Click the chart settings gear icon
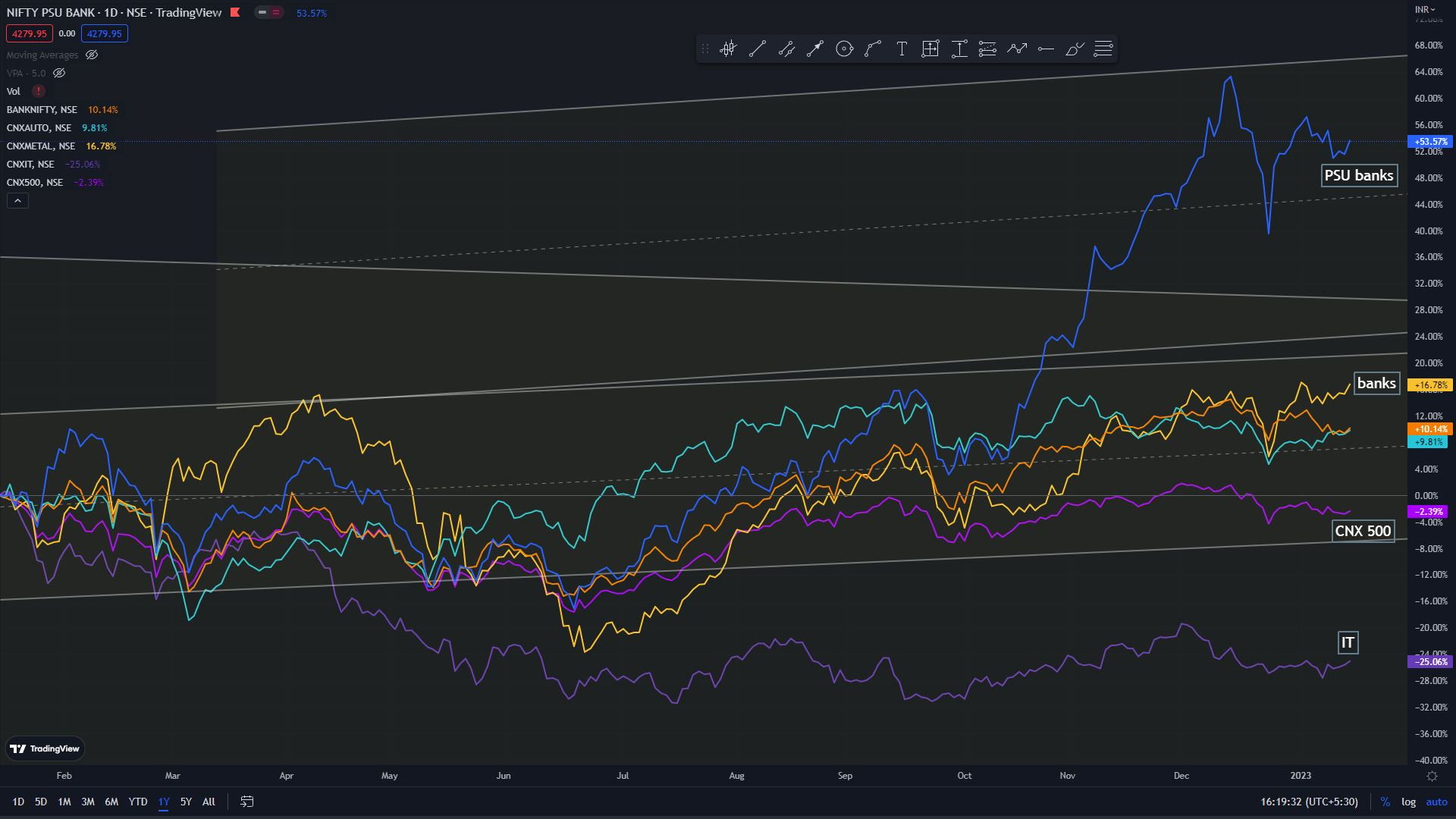Screen dimensions: 1456x819 [1432, 776]
